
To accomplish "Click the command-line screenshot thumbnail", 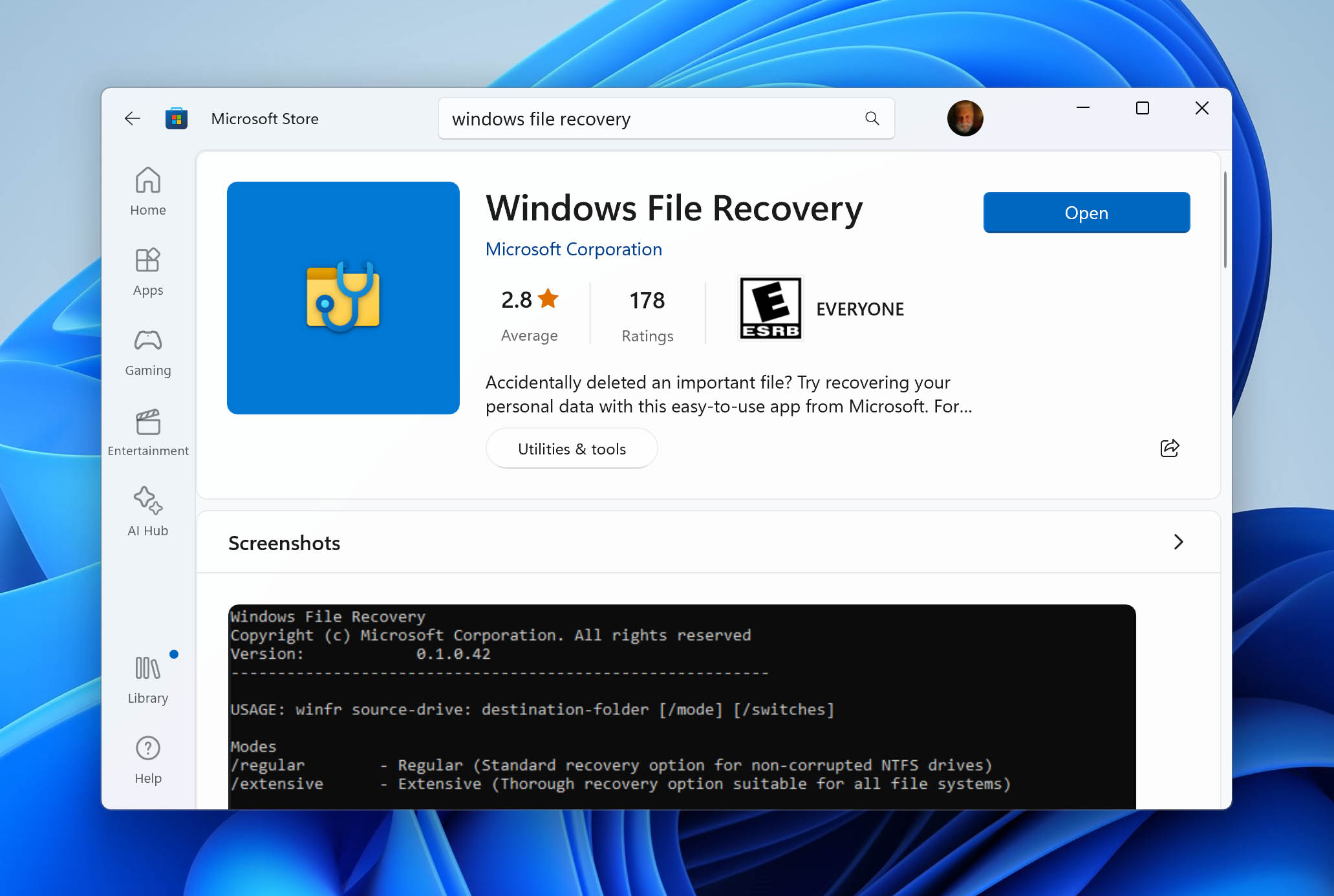I will 680,698.
